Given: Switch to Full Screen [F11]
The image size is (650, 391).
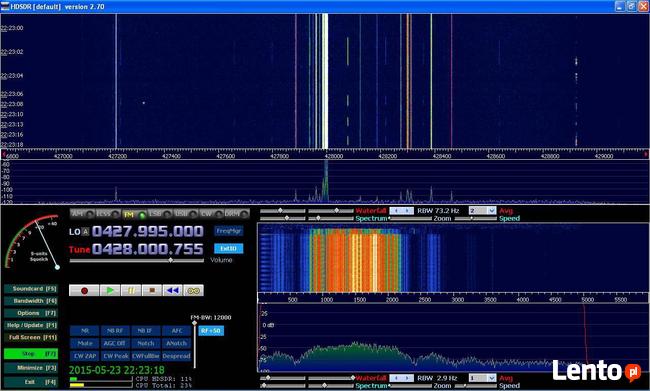Looking at the screenshot, I should (x=31, y=338).
